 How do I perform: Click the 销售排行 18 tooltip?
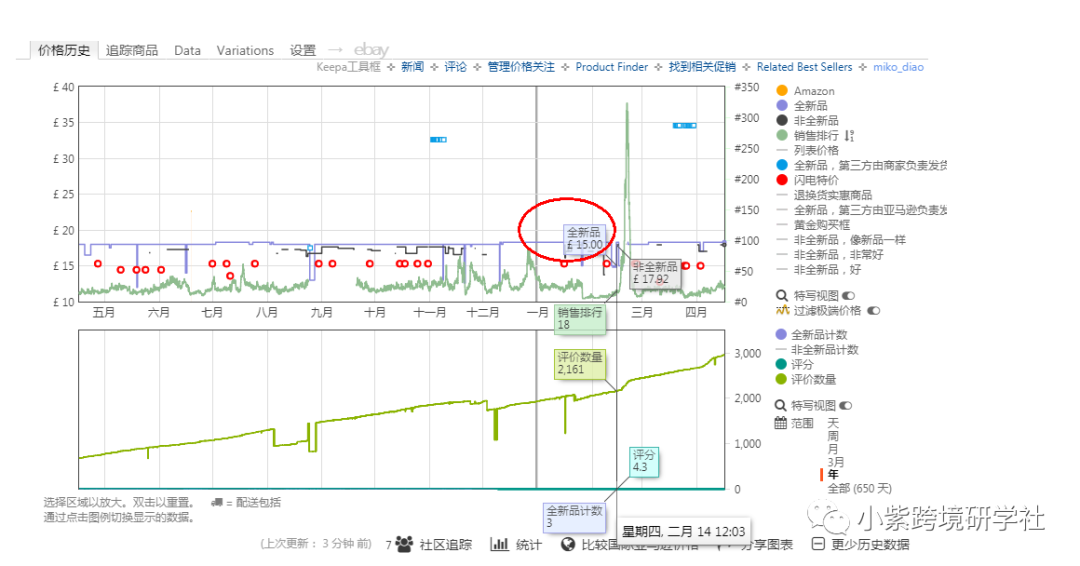(580, 318)
